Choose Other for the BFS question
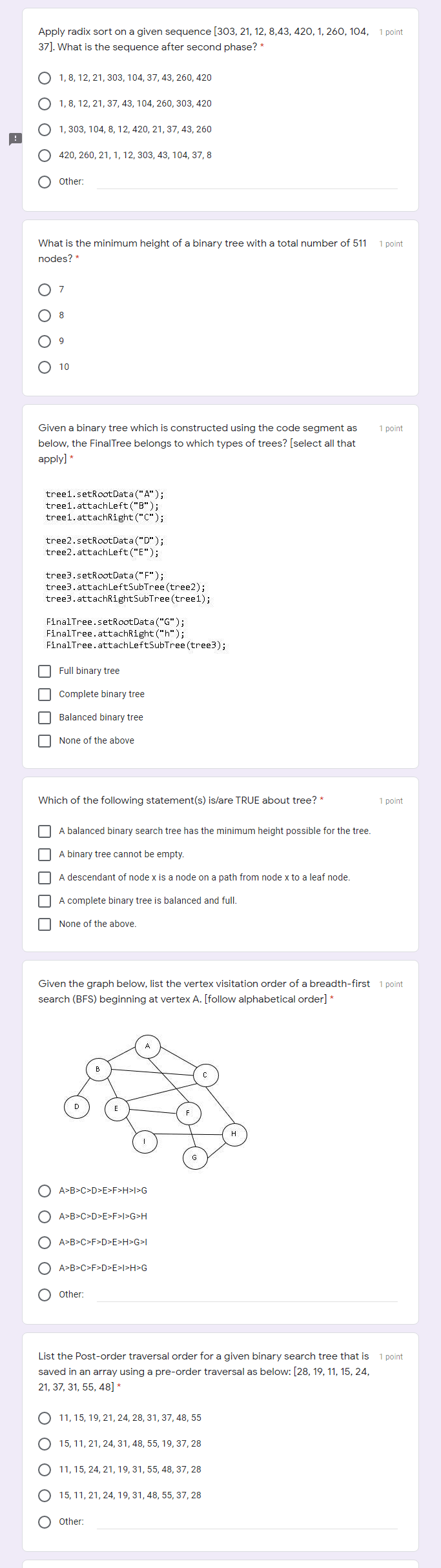Screen dimensions: 441x1568 45,1294
